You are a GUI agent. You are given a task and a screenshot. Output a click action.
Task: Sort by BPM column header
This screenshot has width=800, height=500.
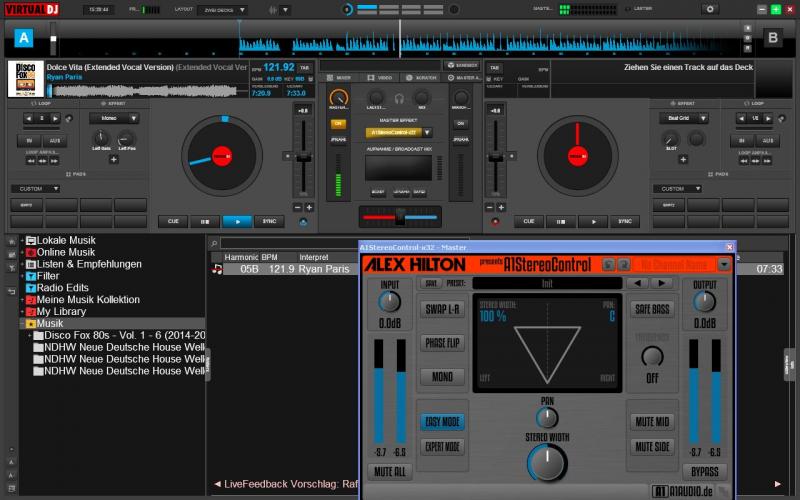click(269, 257)
